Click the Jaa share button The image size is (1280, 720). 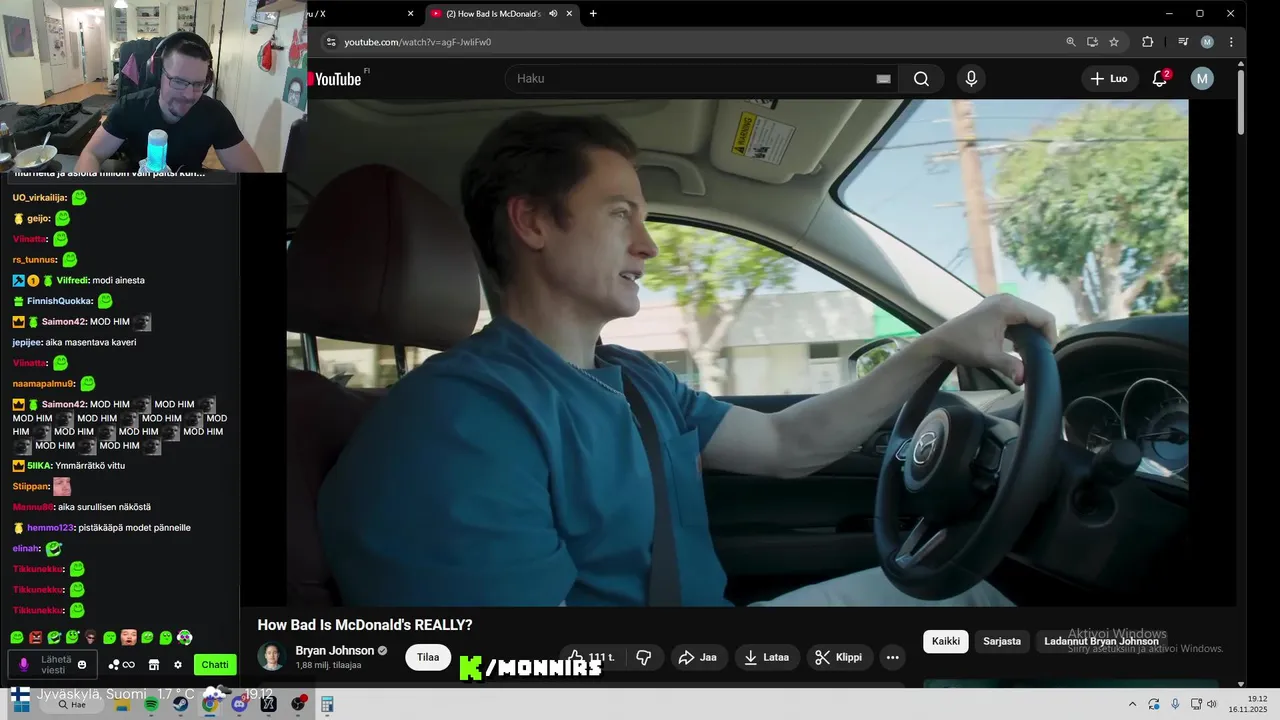pyautogui.click(x=697, y=657)
